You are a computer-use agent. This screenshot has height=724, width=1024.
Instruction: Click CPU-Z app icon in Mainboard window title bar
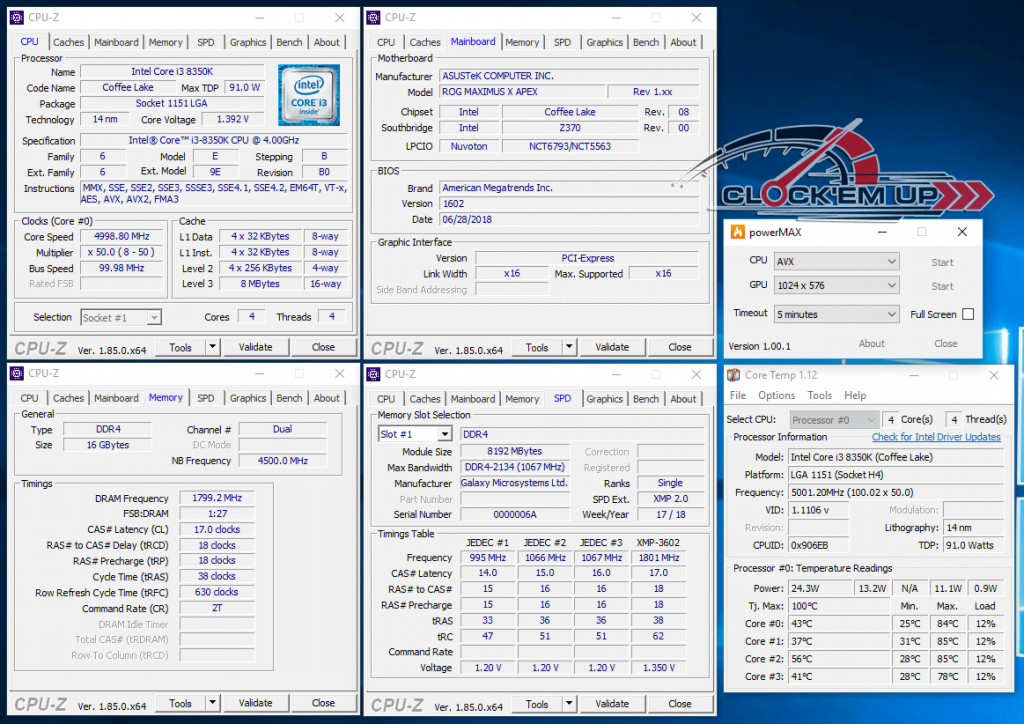click(374, 18)
